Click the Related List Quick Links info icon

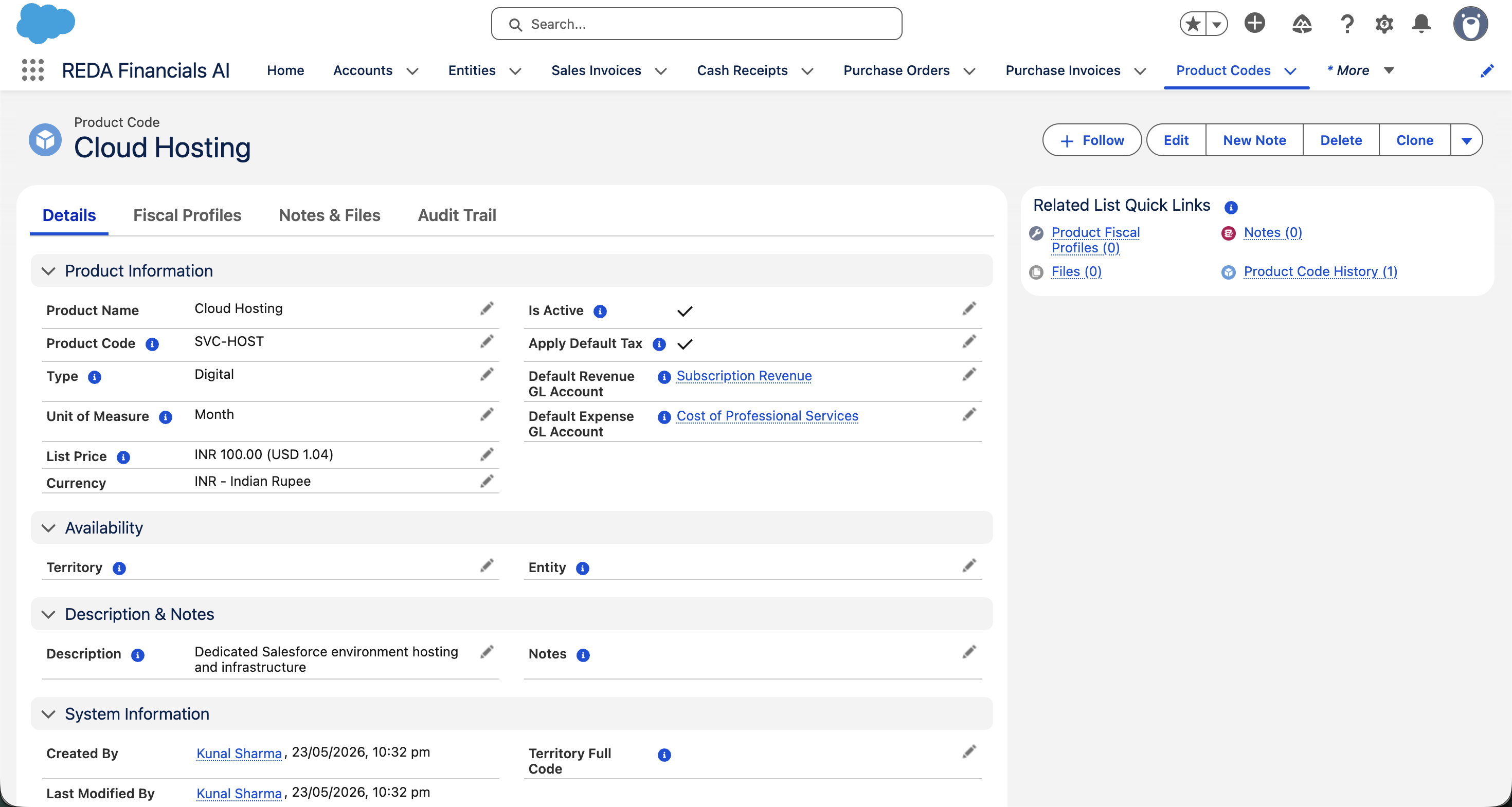pos(1231,207)
